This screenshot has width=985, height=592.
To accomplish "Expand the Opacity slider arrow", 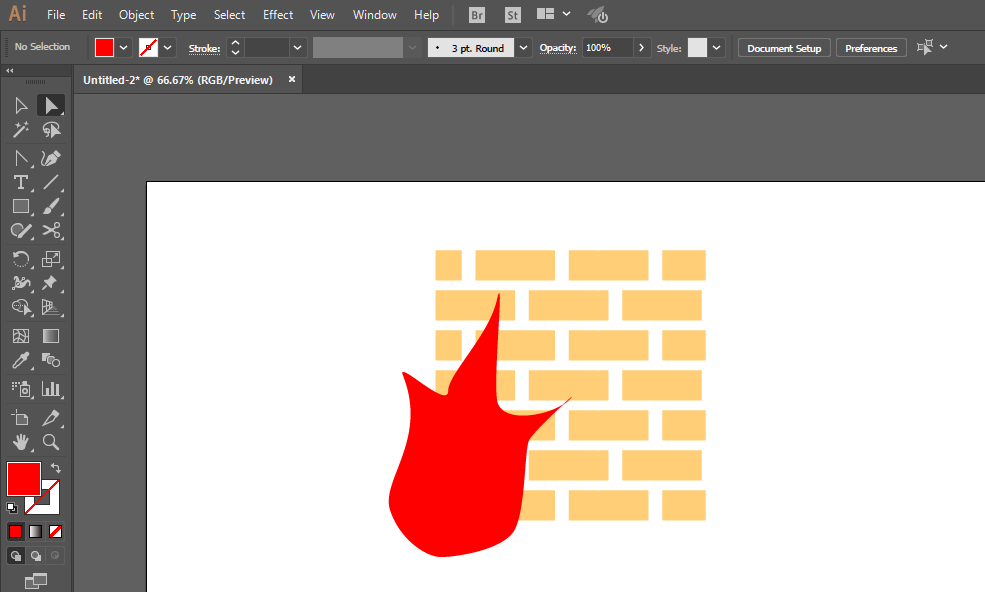I will point(641,48).
